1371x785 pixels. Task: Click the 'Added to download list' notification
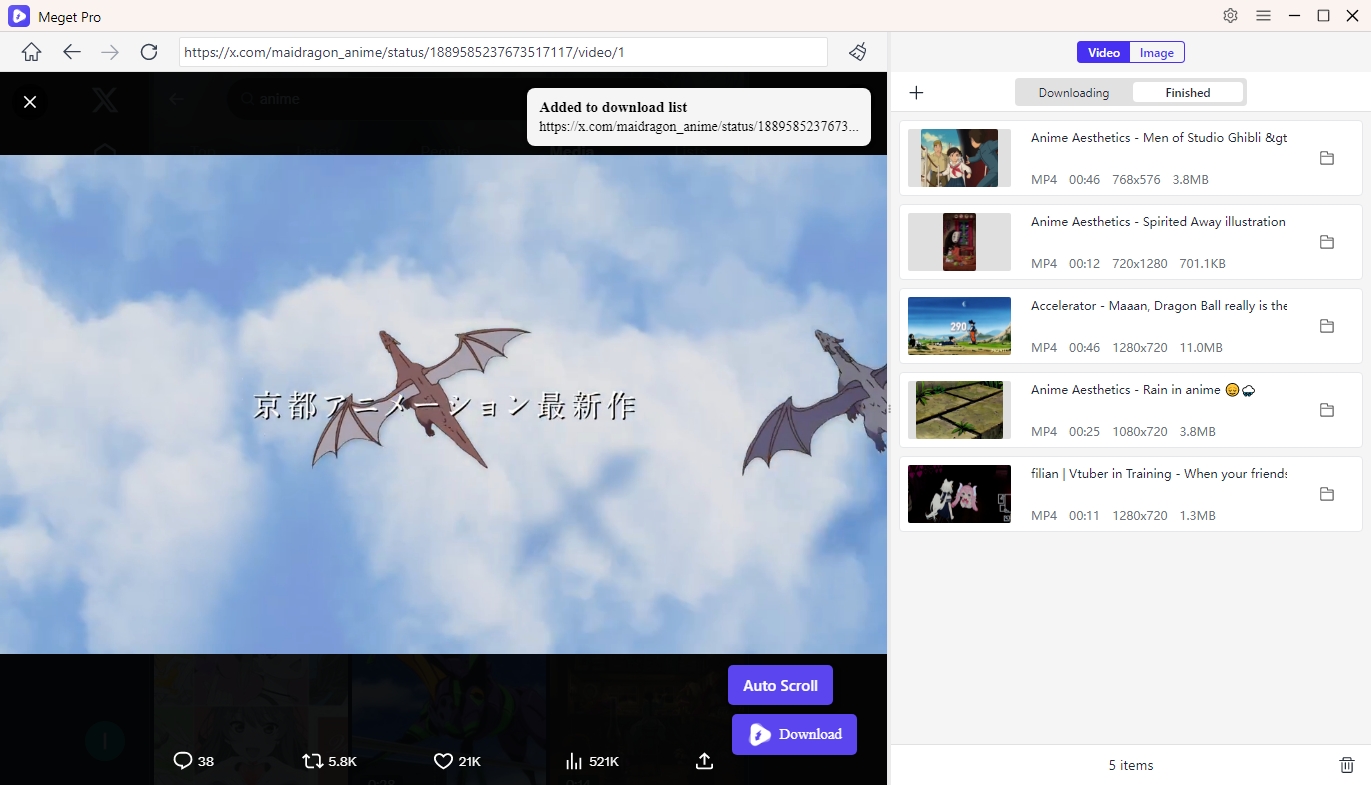tap(699, 117)
